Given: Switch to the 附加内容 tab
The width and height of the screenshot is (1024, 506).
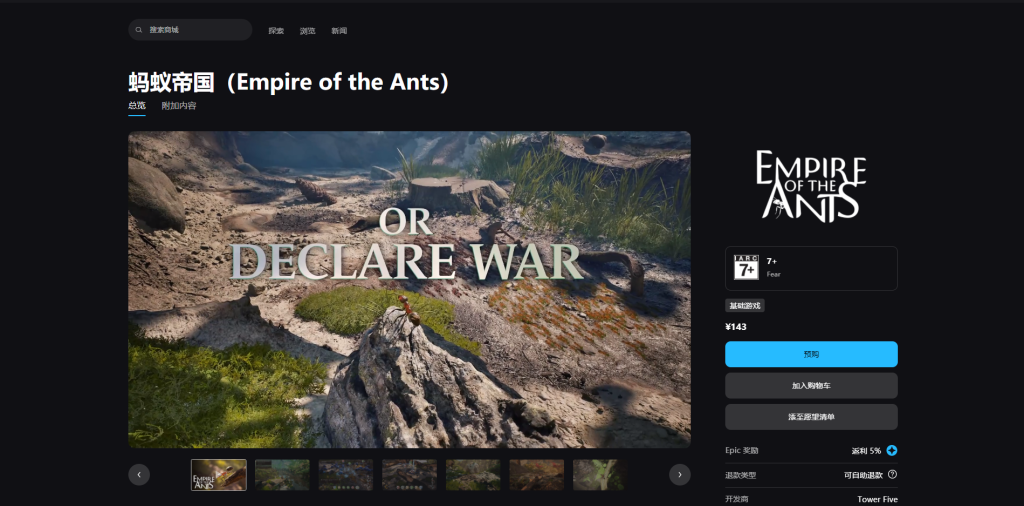Looking at the screenshot, I should click(x=179, y=106).
